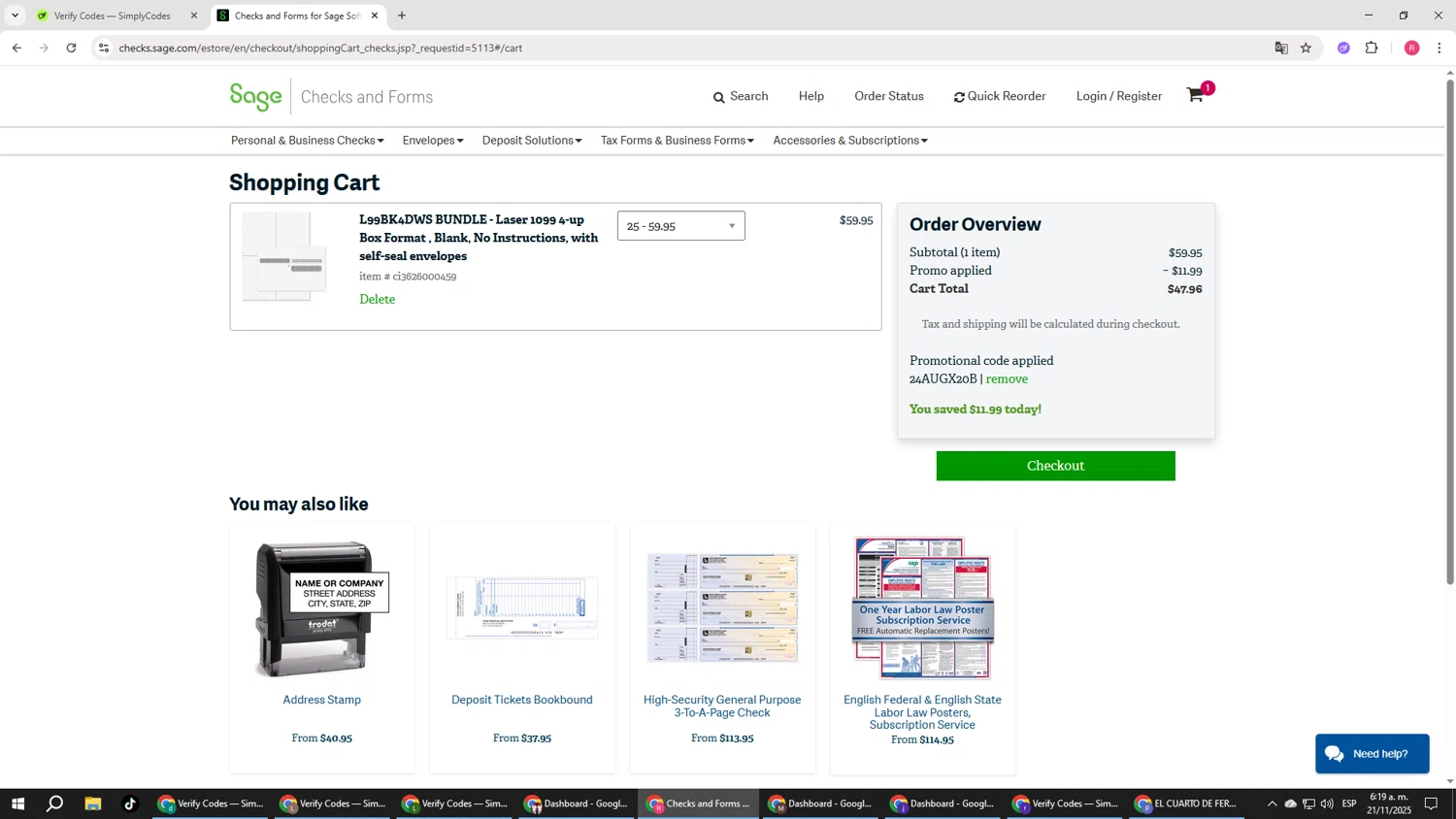Image resolution: width=1456 pixels, height=819 pixels.
Task: Open High-Security General Purpose Check link
Action: tap(722, 706)
